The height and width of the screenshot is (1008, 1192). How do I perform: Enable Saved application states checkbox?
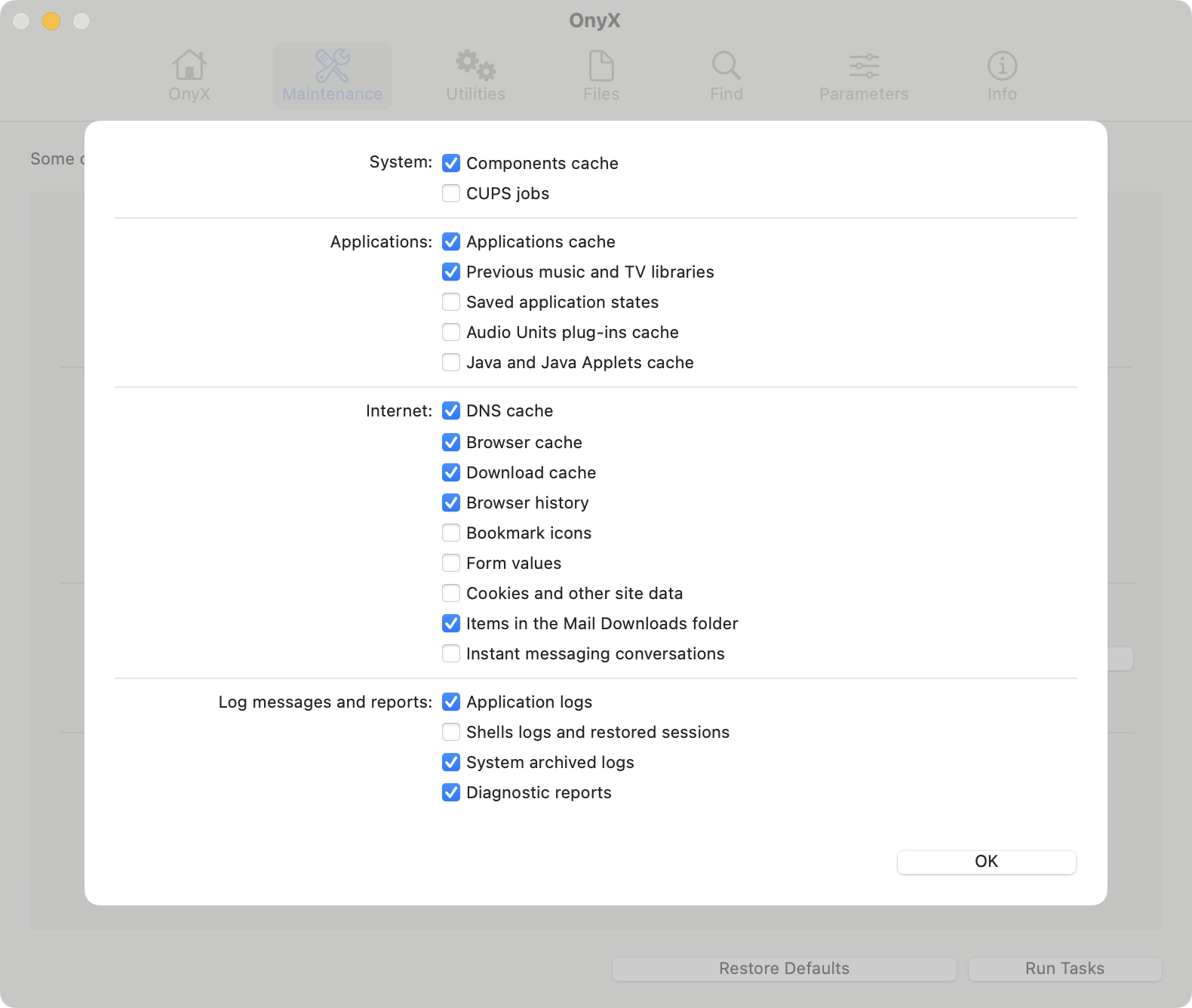451,302
